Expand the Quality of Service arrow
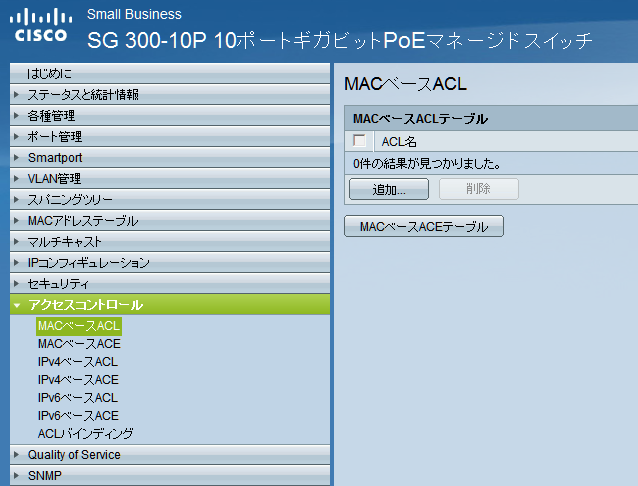 click(16, 455)
